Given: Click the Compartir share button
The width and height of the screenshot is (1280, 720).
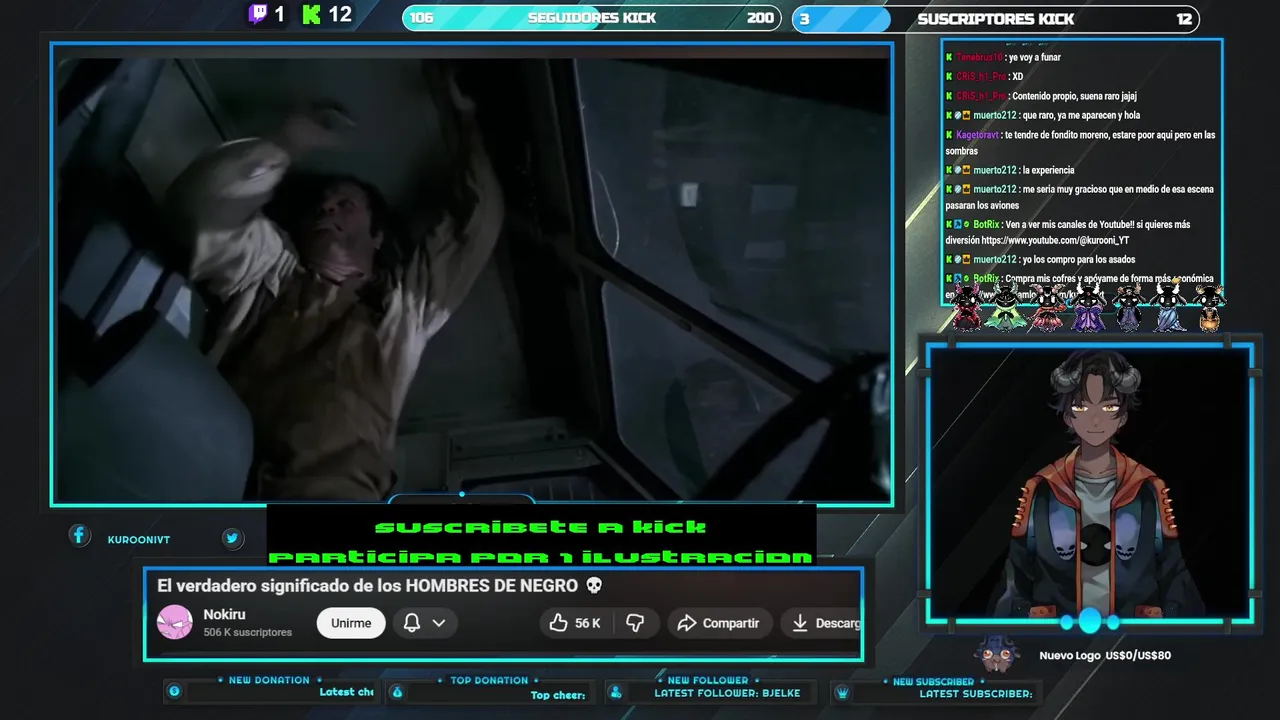Looking at the screenshot, I should coord(720,623).
